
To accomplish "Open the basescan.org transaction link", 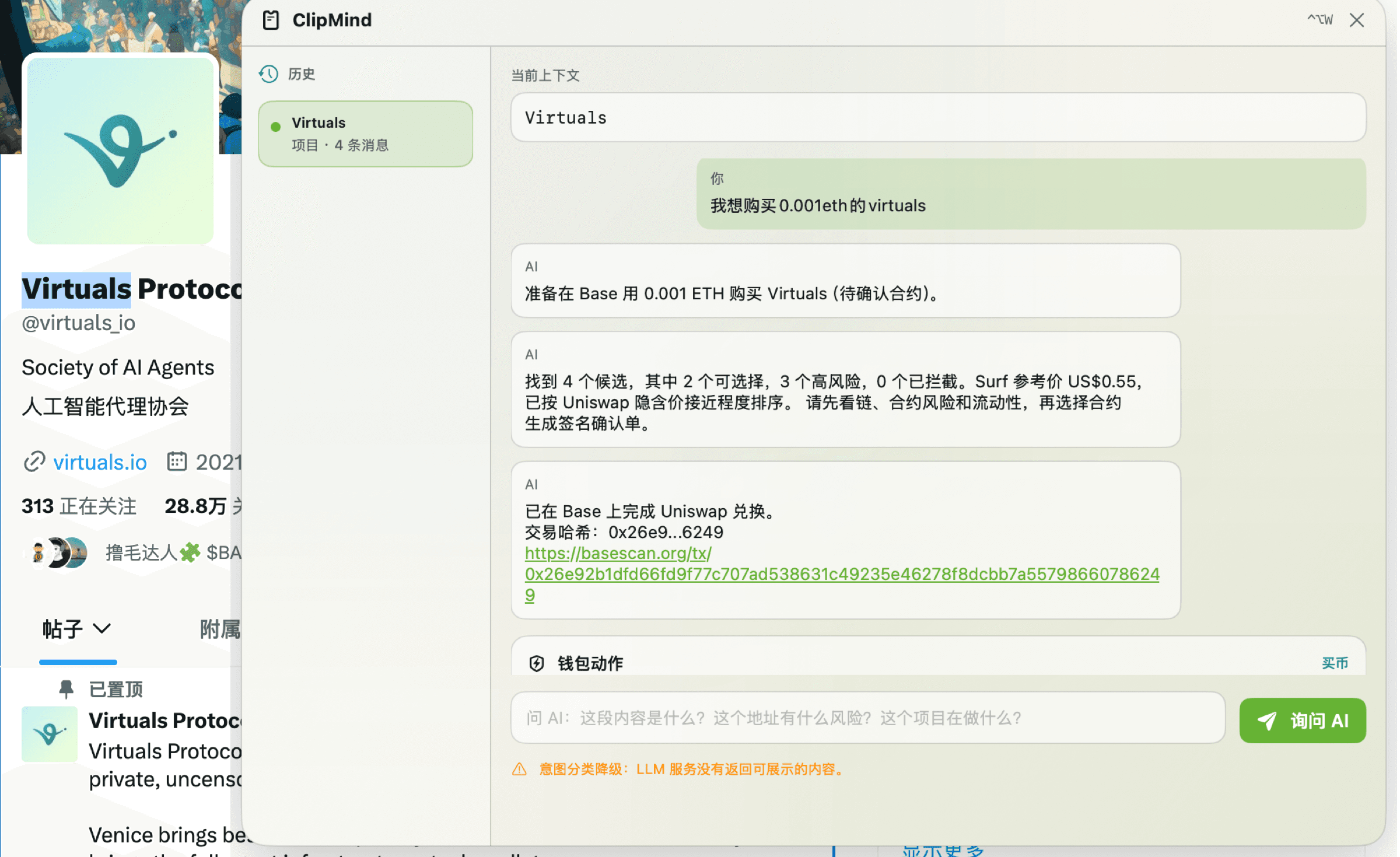I will coord(842,574).
